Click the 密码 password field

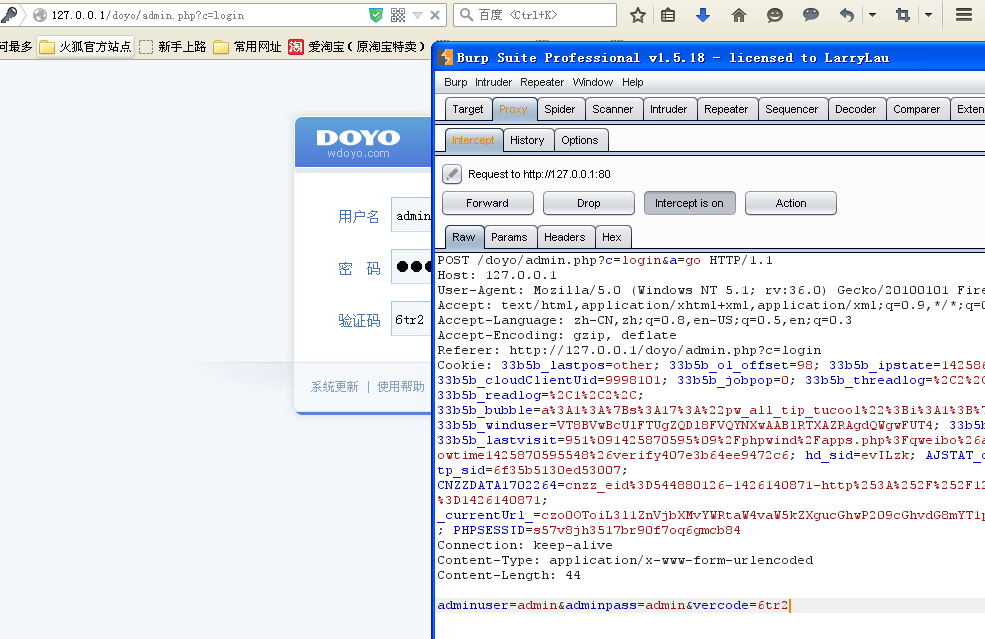coord(411,266)
